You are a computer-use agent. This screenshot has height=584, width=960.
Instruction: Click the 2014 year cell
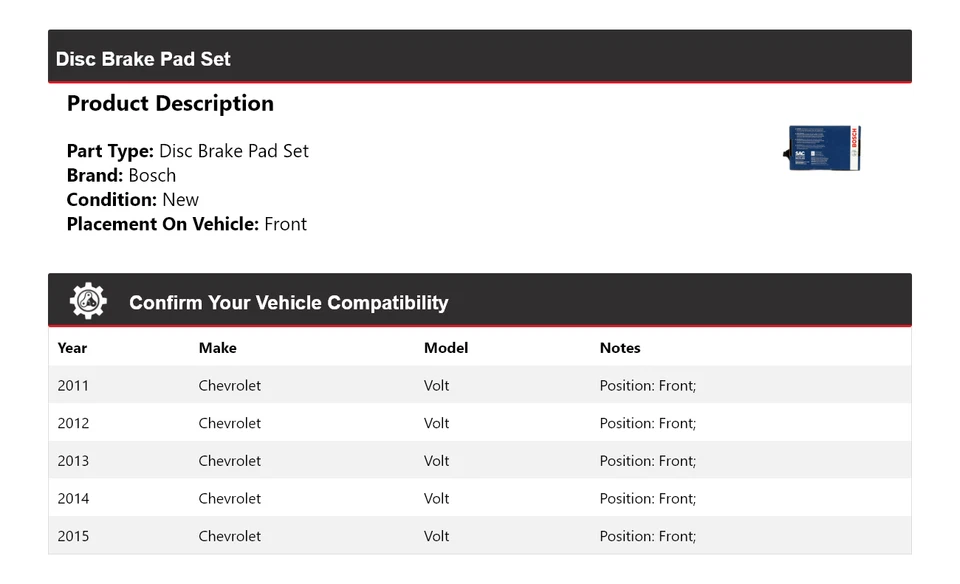tap(73, 498)
